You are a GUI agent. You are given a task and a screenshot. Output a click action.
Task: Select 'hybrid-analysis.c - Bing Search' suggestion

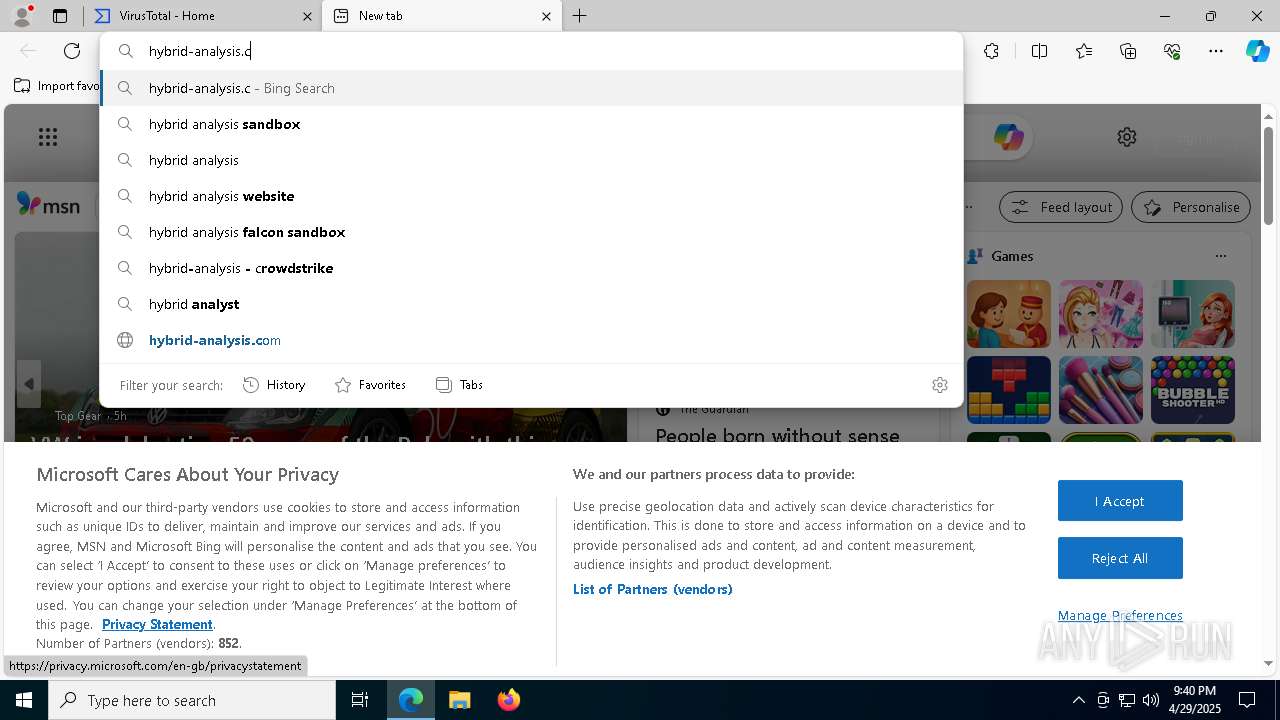pos(531,88)
